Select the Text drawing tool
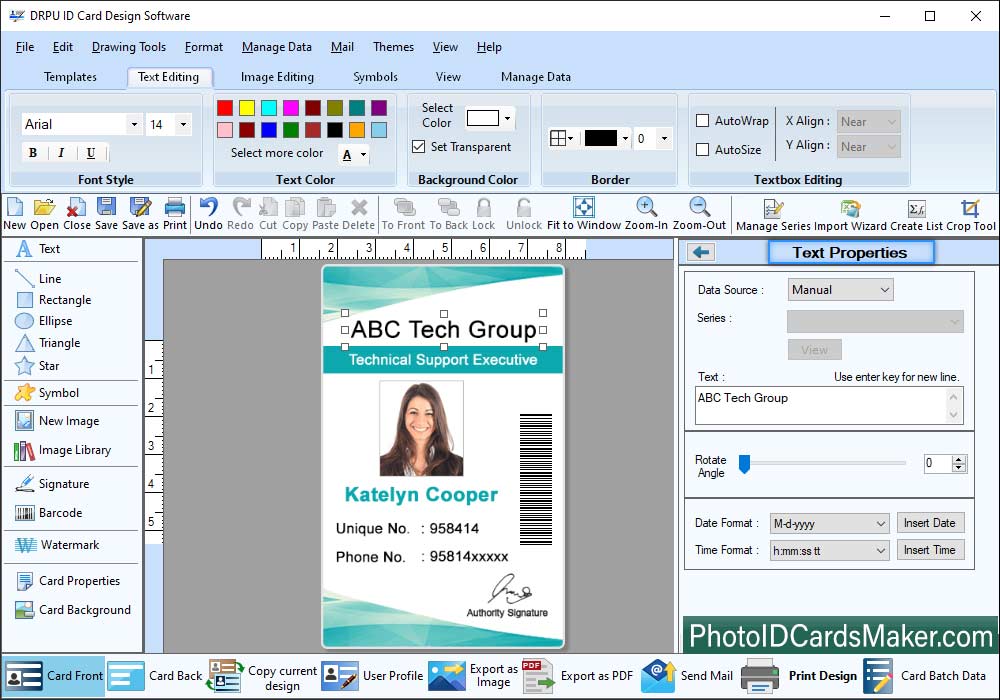The height and width of the screenshot is (700, 1000). [x=38, y=249]
